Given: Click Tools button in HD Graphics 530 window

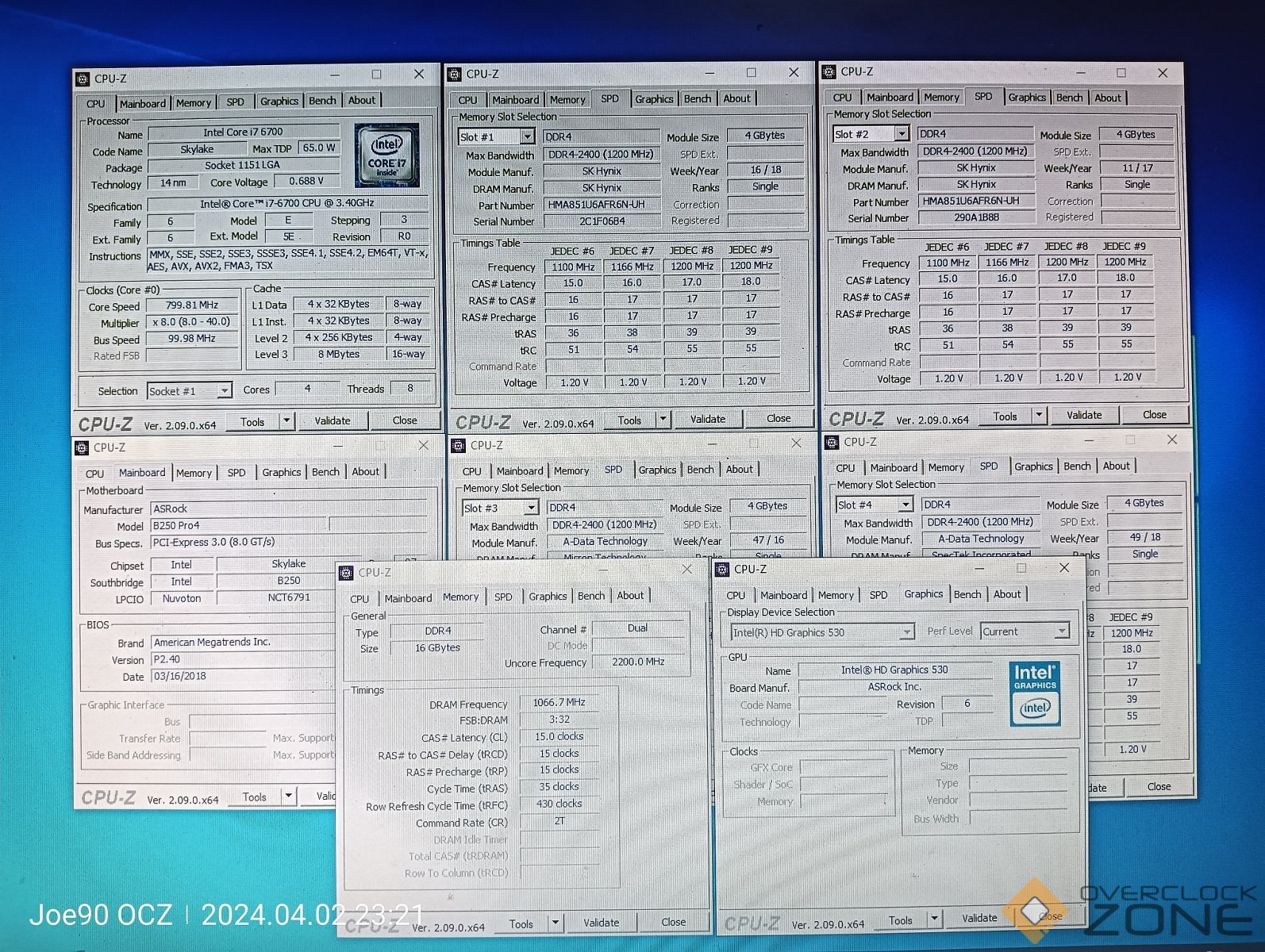Looking at the screenshot, I should tap(901, 920).
